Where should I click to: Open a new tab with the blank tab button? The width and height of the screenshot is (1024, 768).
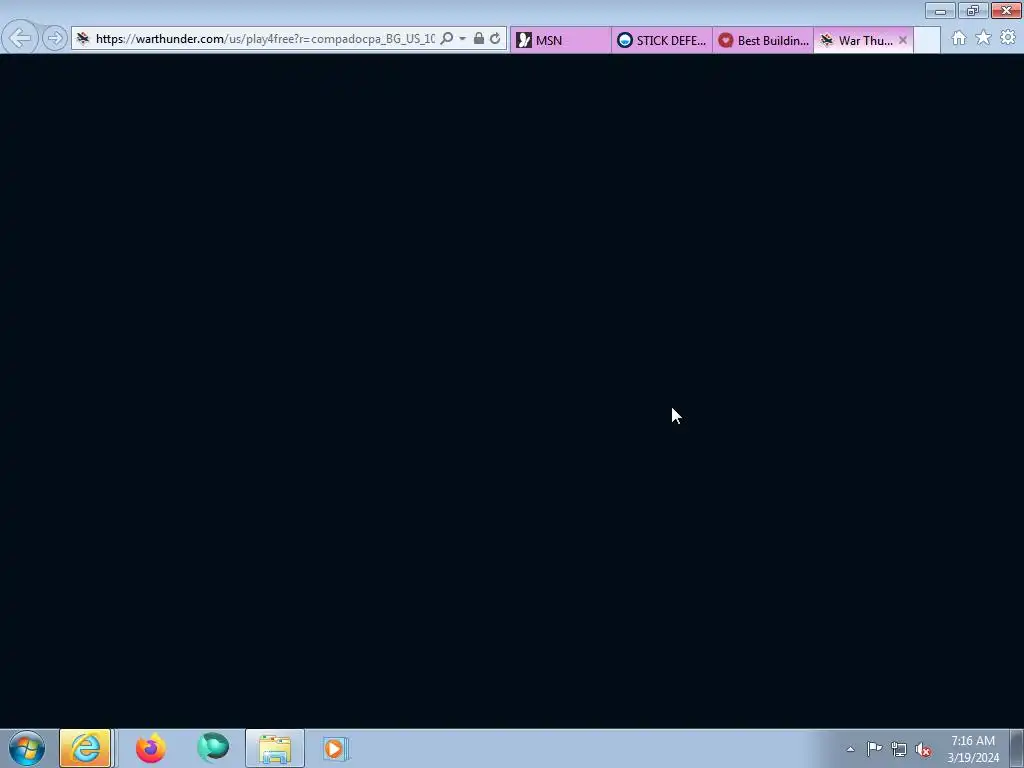coord(927,40)
